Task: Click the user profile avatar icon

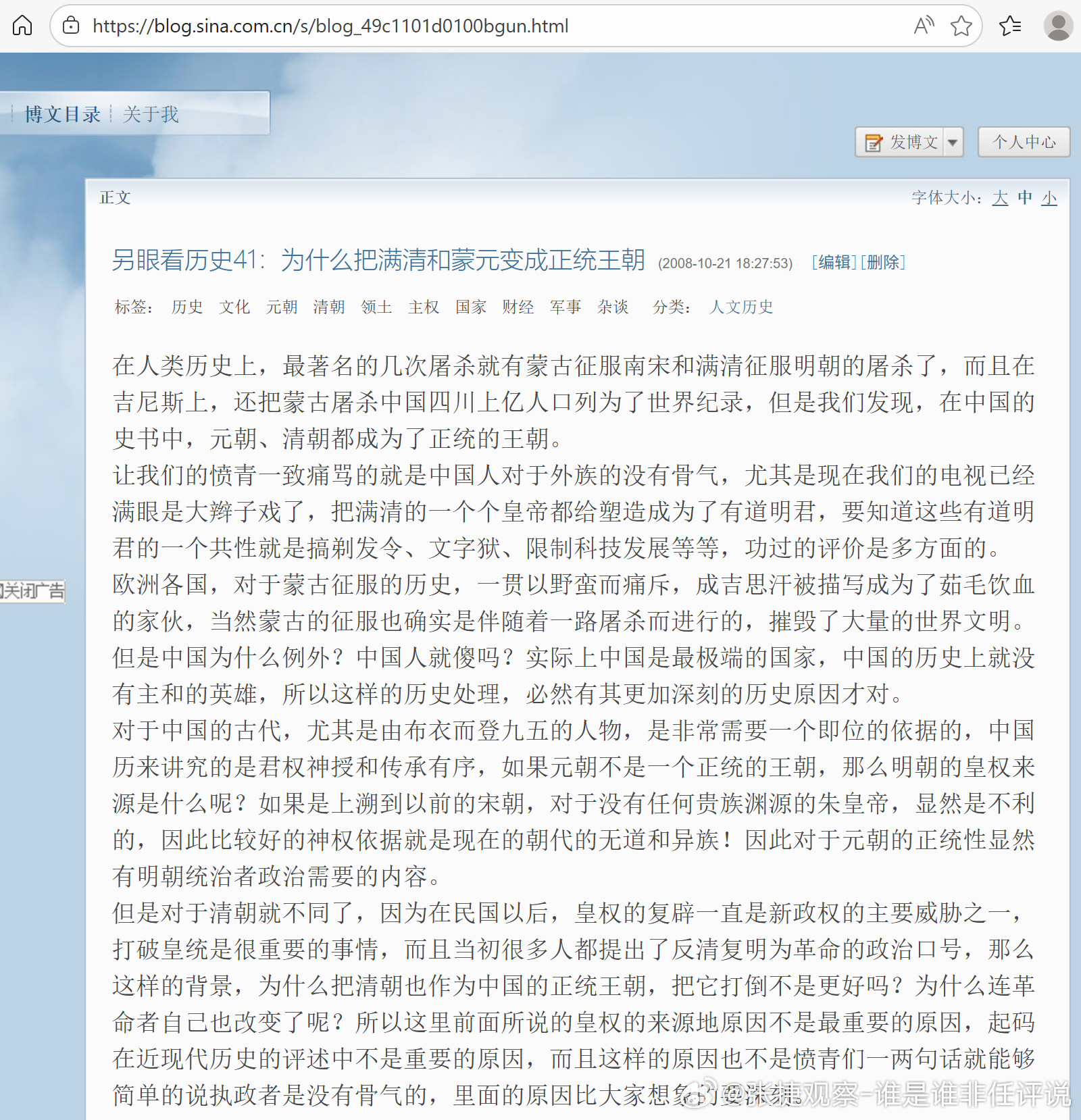Action: click(1057, 26)
